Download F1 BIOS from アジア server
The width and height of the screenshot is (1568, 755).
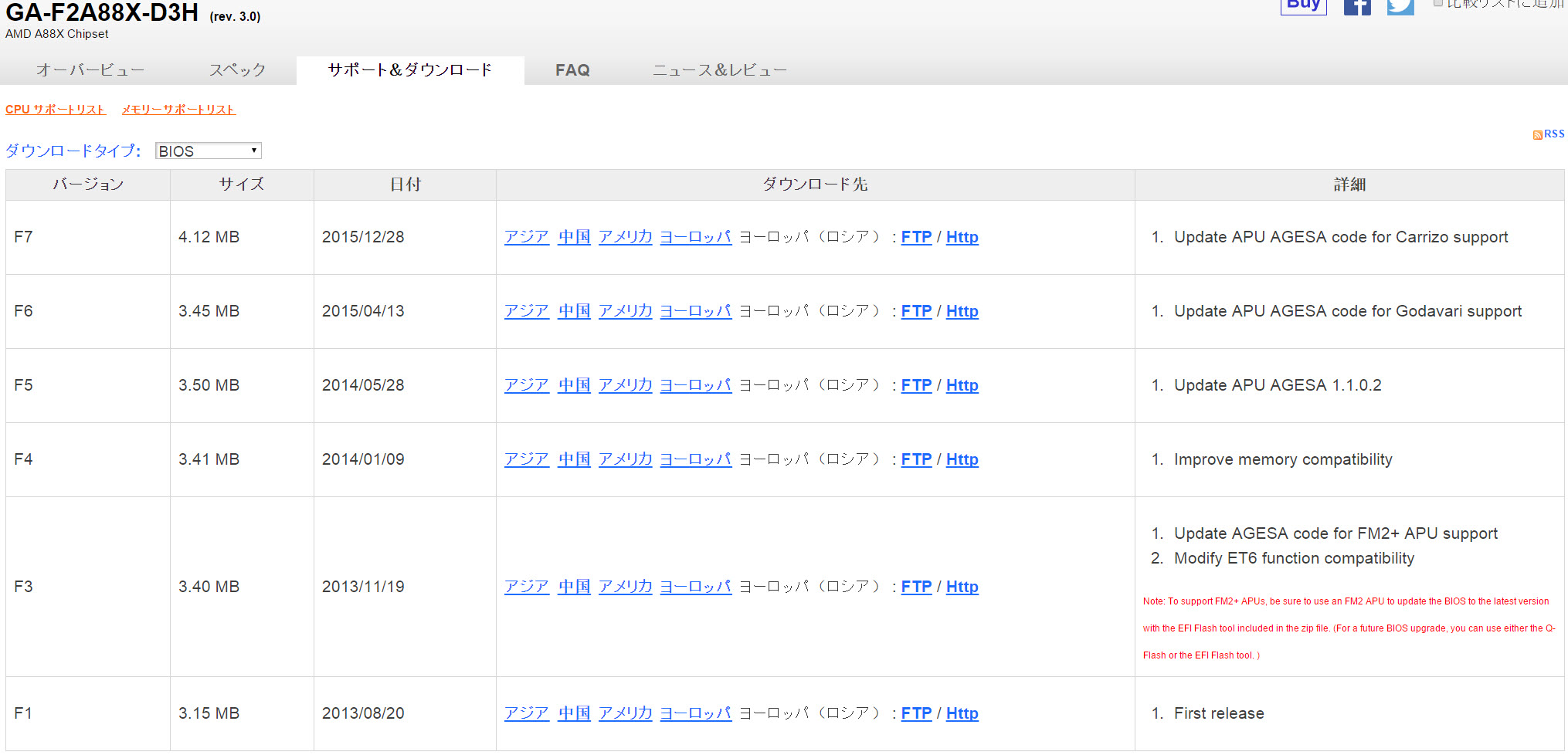527,713
